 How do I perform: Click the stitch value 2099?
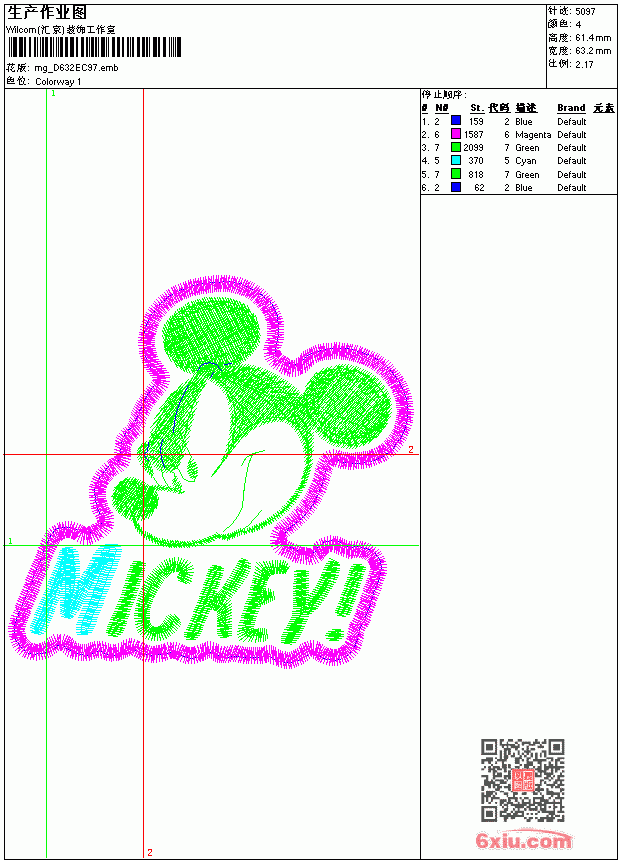(x=474, y=148)
